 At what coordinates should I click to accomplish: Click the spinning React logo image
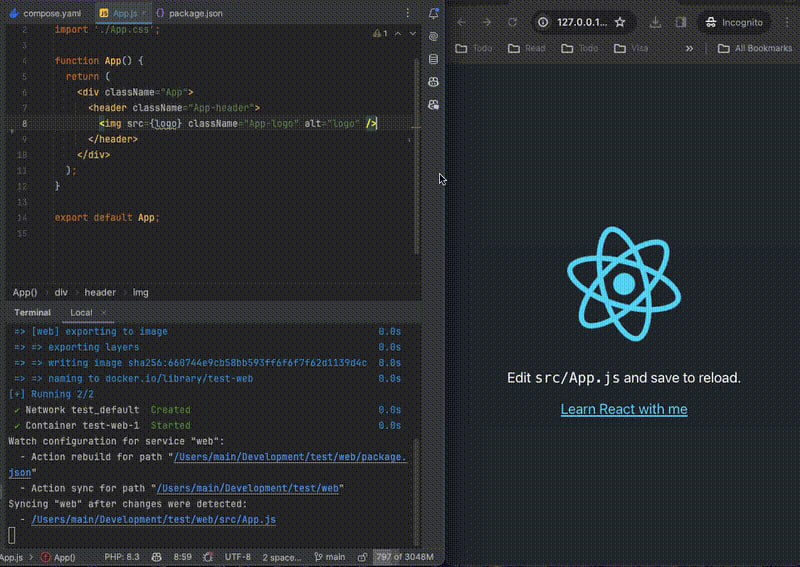coord(623,284)
